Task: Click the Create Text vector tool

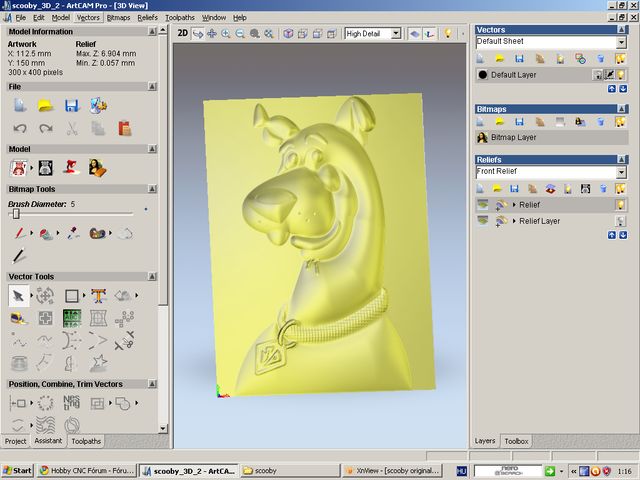Action: coord(98,296)
